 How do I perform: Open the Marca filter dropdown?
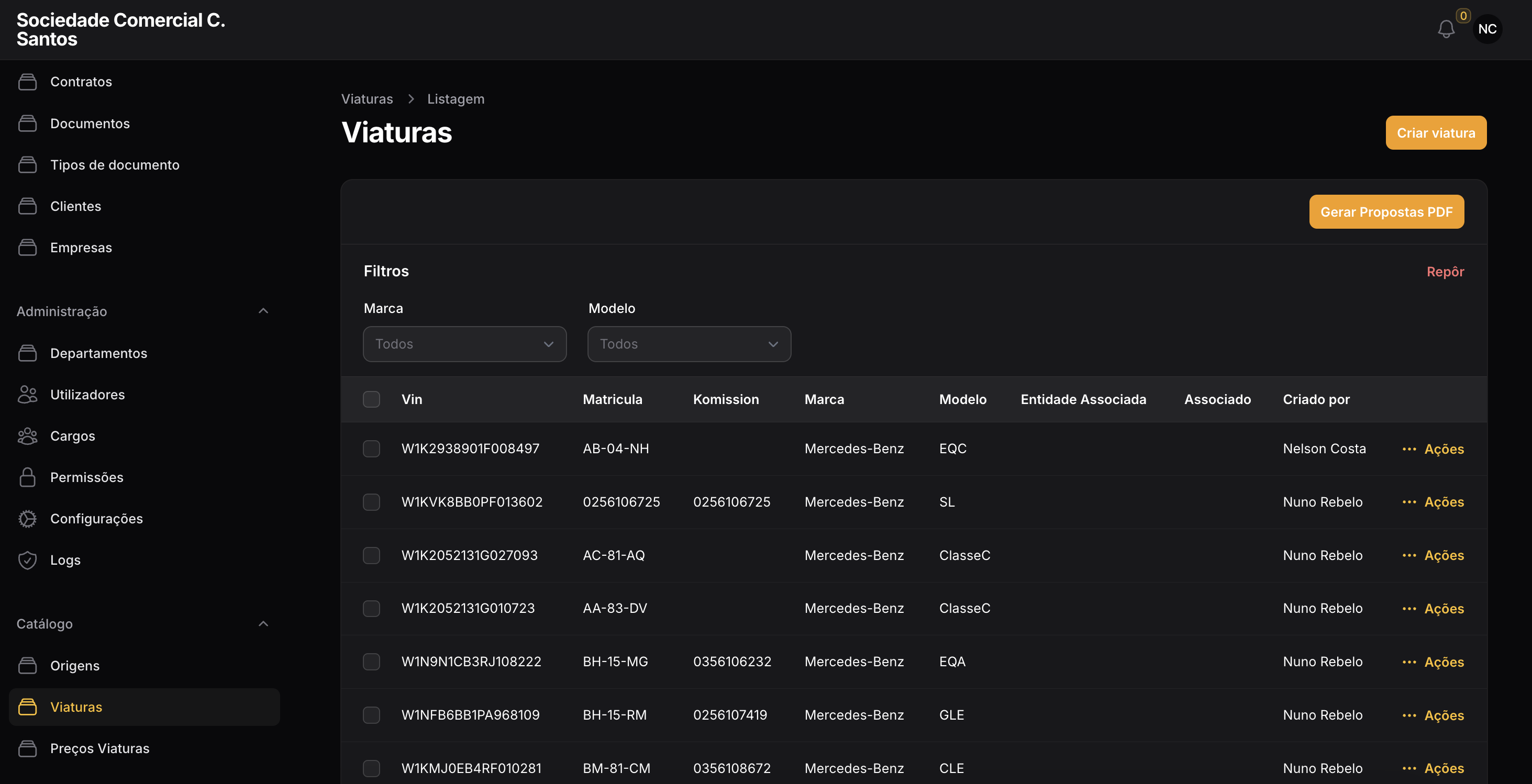pyautogui.click(x=464, y=344)
